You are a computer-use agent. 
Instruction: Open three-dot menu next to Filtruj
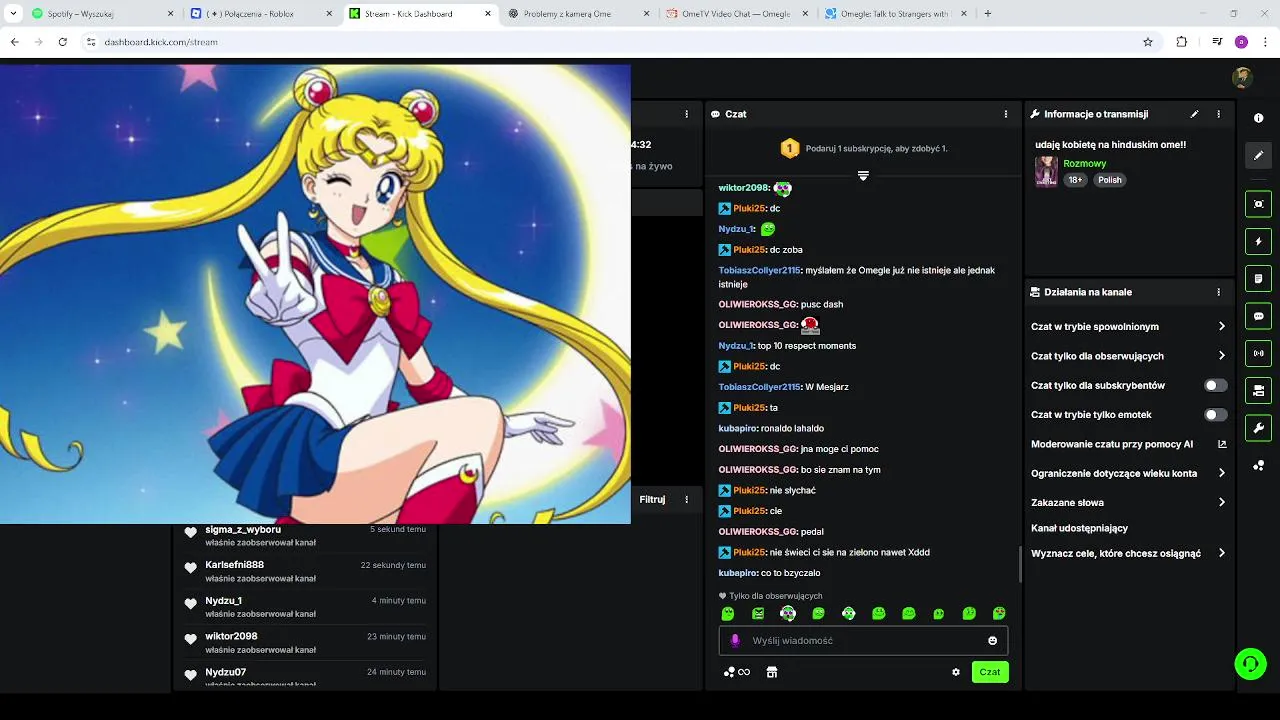[x=686, y=499]
